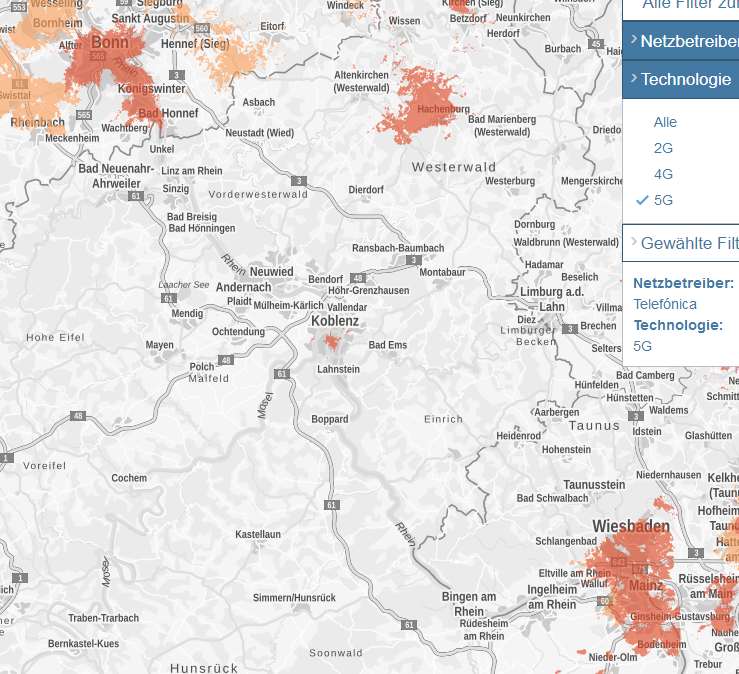This screenshot has width=739, height=674.
Task: Click the Rheinbach label on map
Action: [38, 123]
